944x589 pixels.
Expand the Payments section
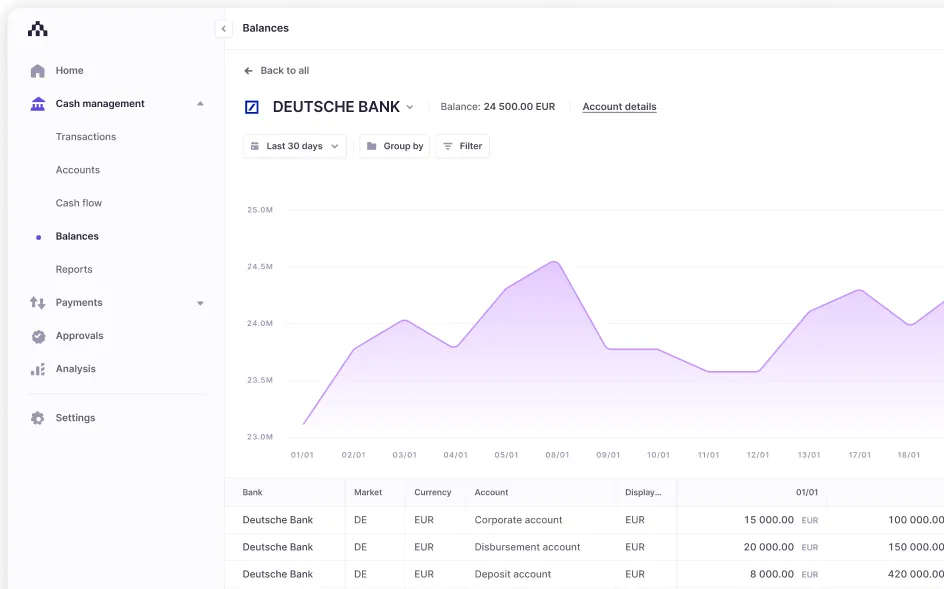(x=200, y=302)
